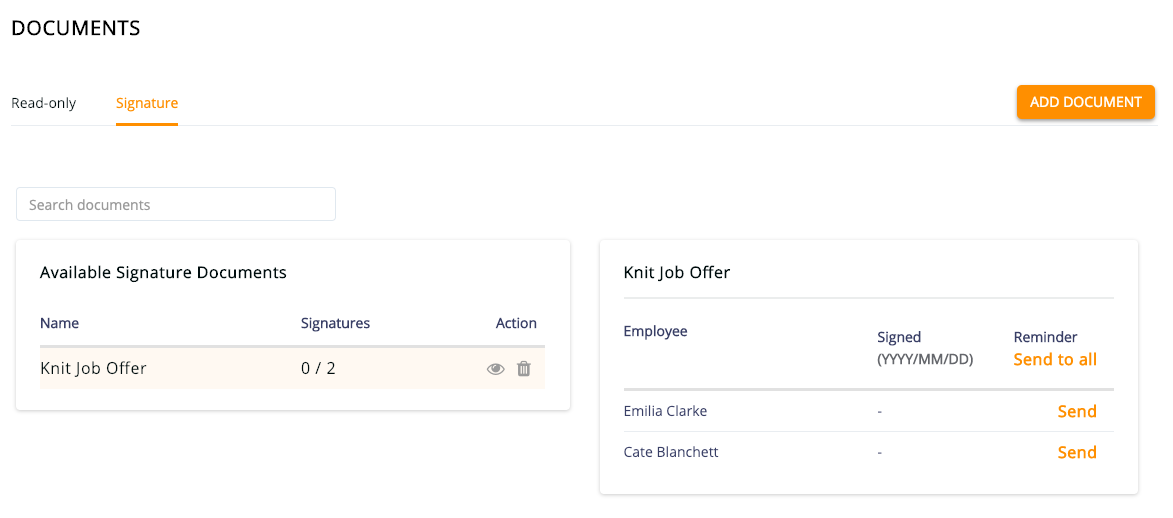
Task: Focus the Search documents field
Action: [x=176, y=204]
